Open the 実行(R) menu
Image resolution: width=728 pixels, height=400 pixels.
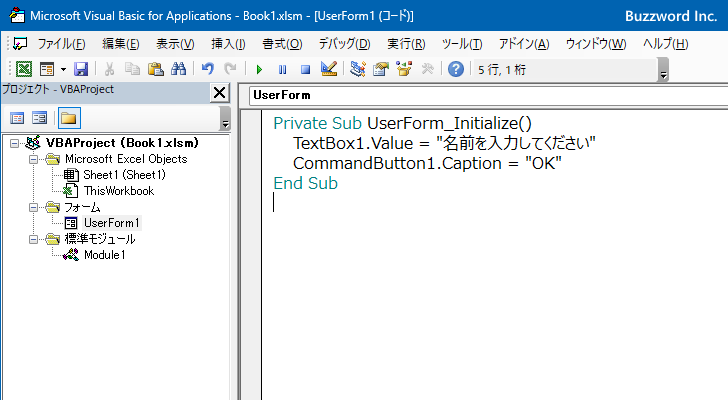pyautogui.click(x=406, y=44)
